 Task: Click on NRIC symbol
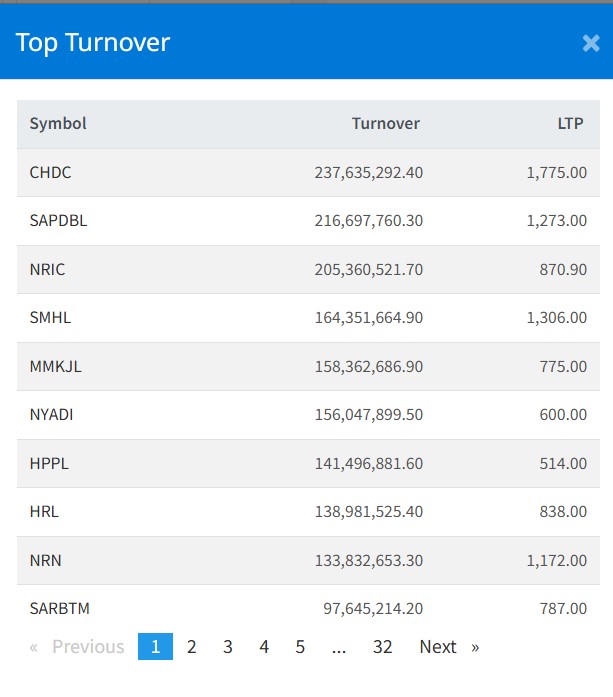coord(47,270)
